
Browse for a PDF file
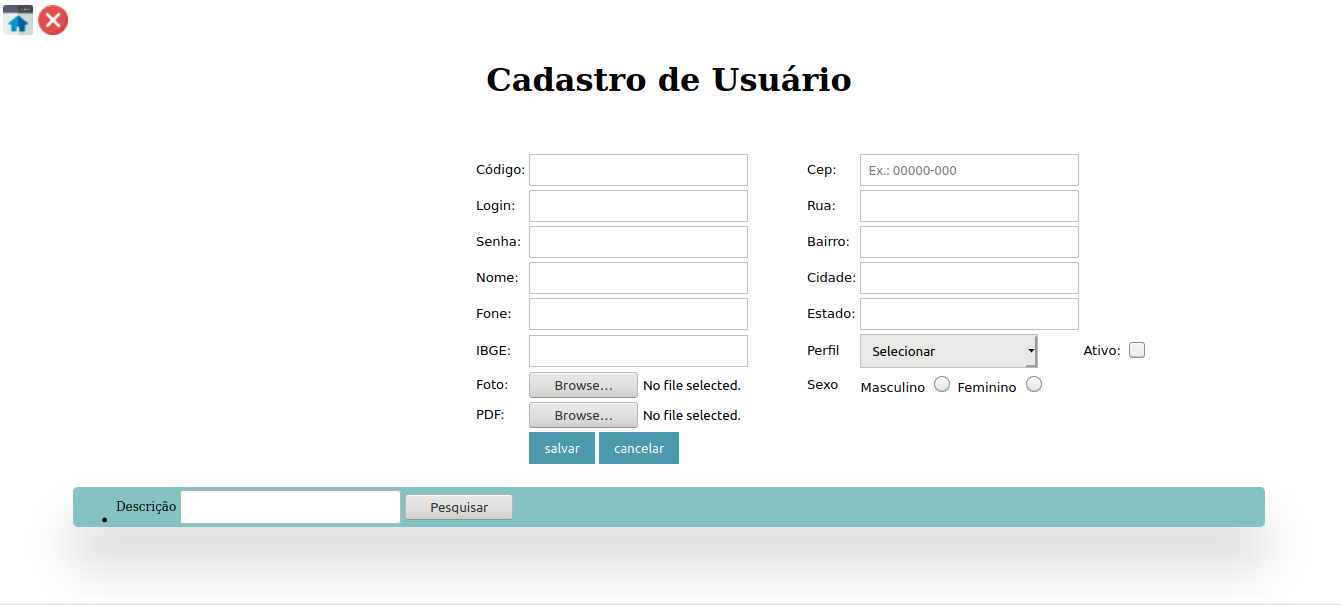583,415
